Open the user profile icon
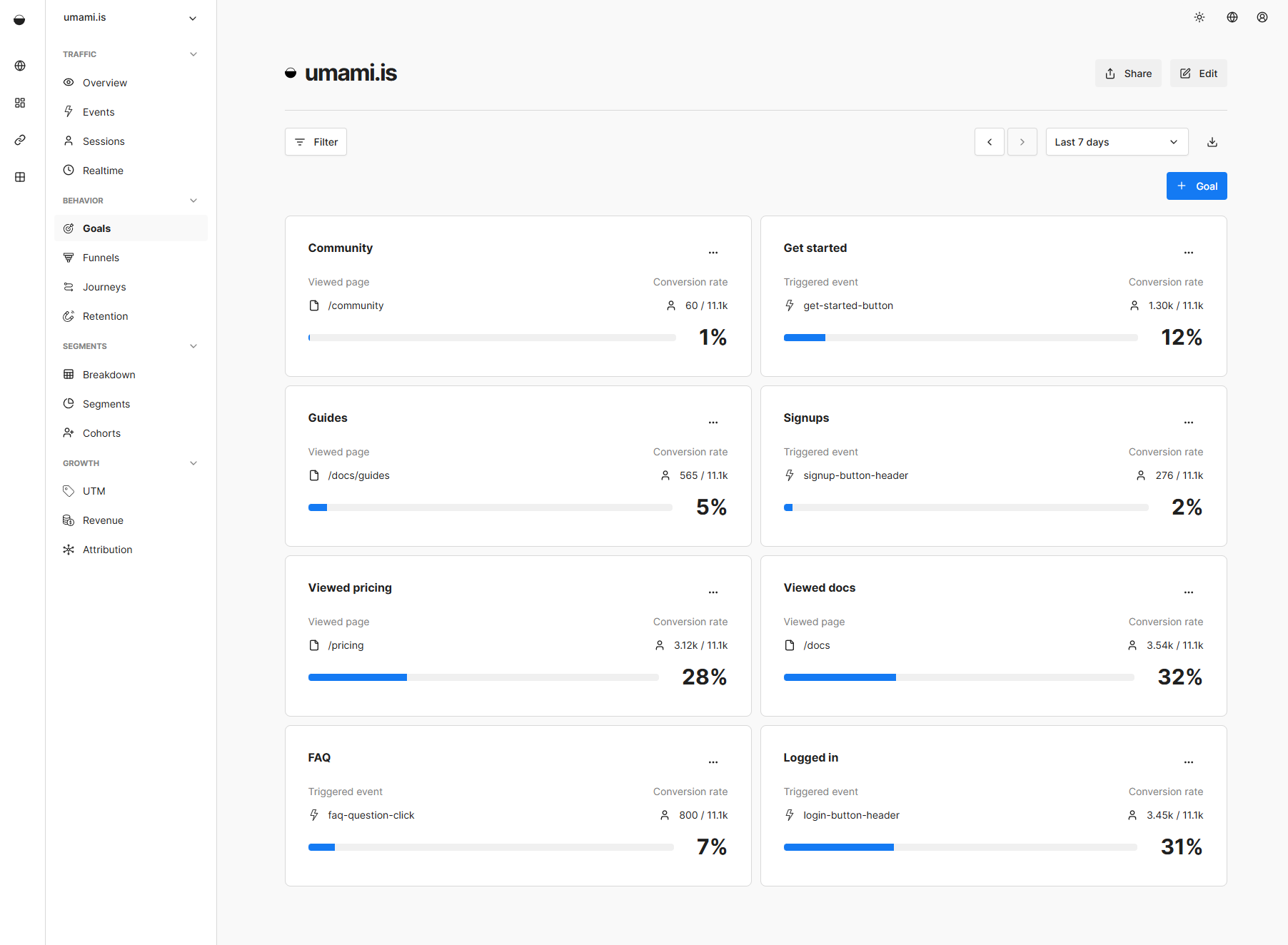Image resolution: width=1288 pixels, height=945 pixels. pos(1262,17)
